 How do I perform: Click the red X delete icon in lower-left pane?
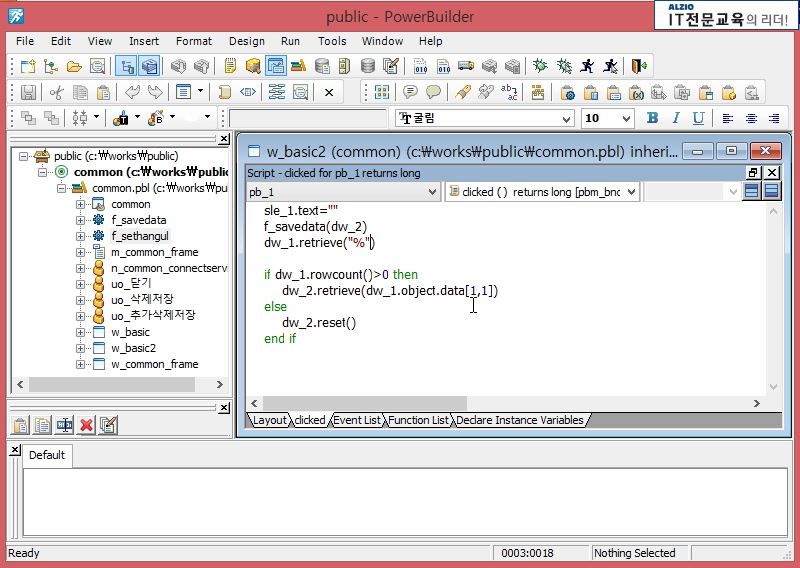coord(86,425)
